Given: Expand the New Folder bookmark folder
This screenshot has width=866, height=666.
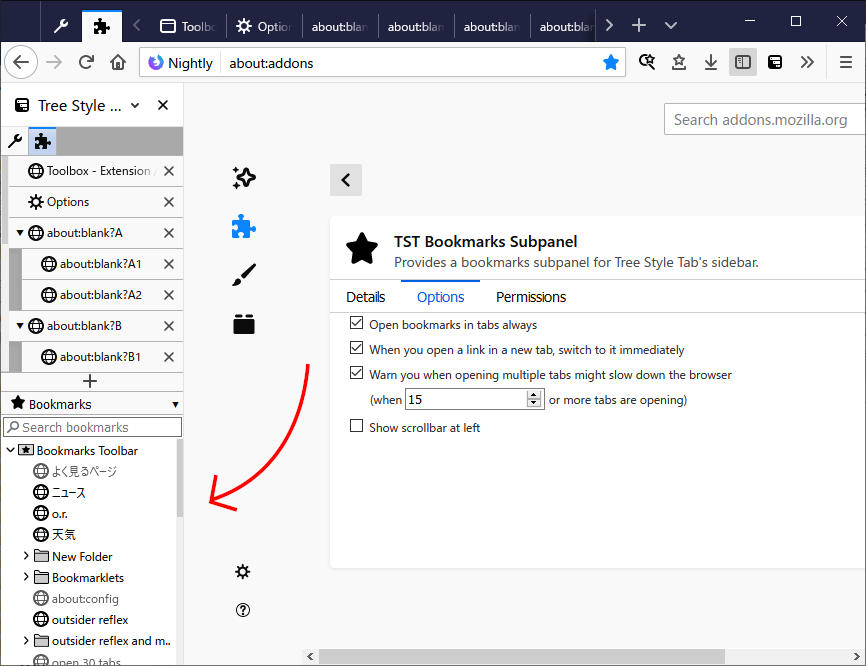Looking at the screenshot, I should (x=25, y=556).
